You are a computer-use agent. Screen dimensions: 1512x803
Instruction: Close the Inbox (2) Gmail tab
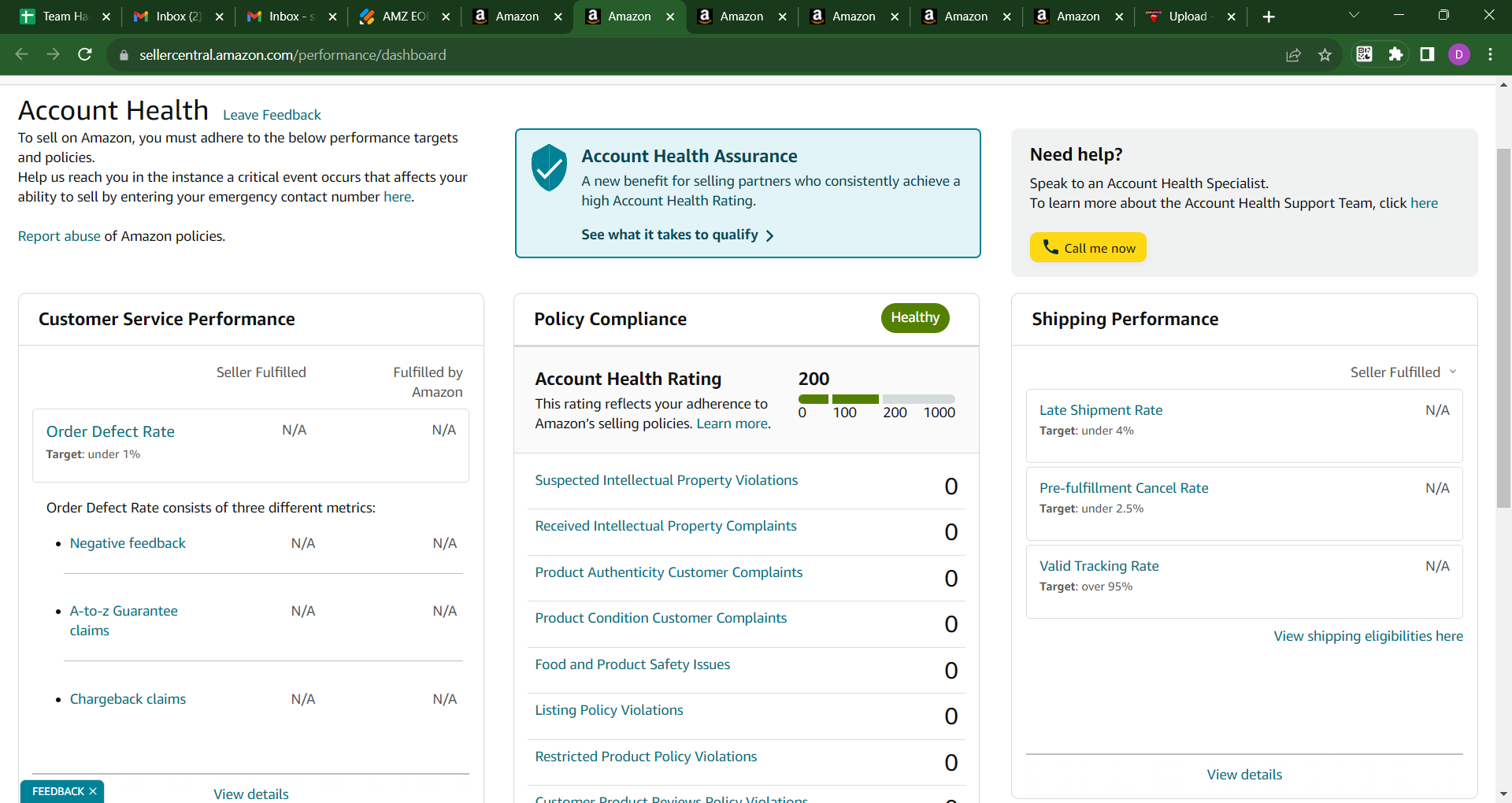coord(220,17)
